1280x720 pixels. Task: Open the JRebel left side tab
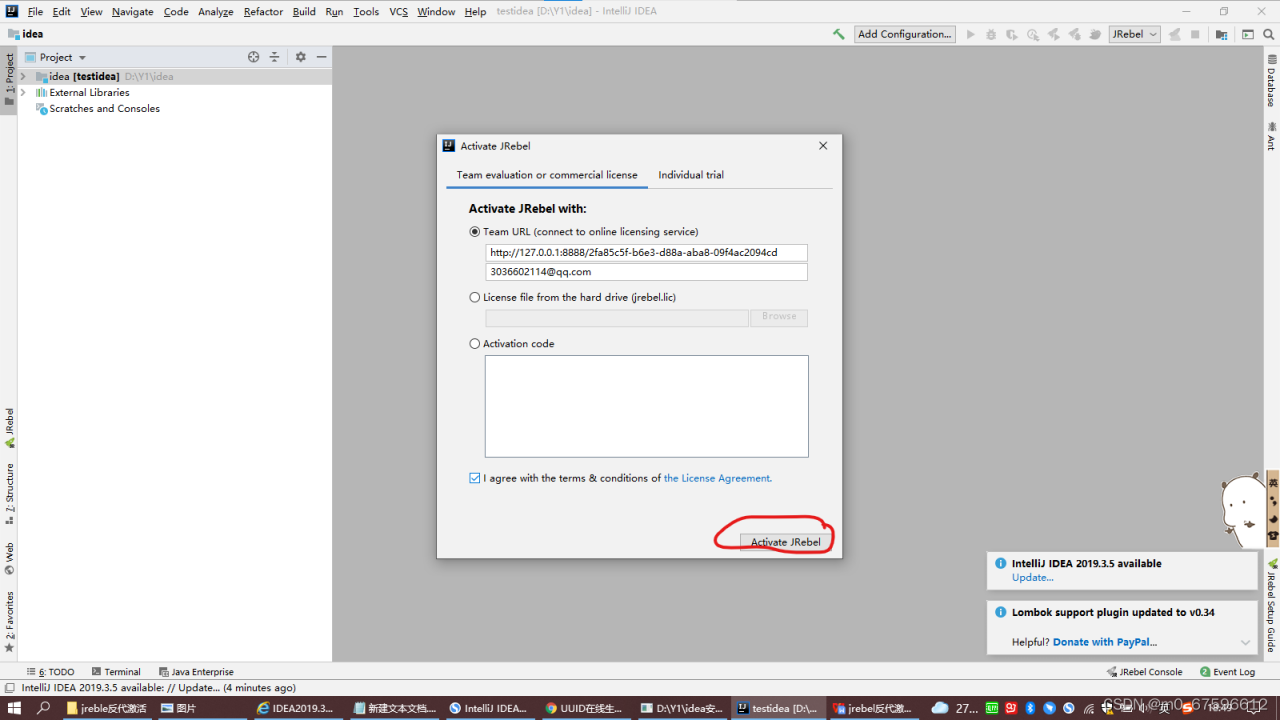coord(9,428)
